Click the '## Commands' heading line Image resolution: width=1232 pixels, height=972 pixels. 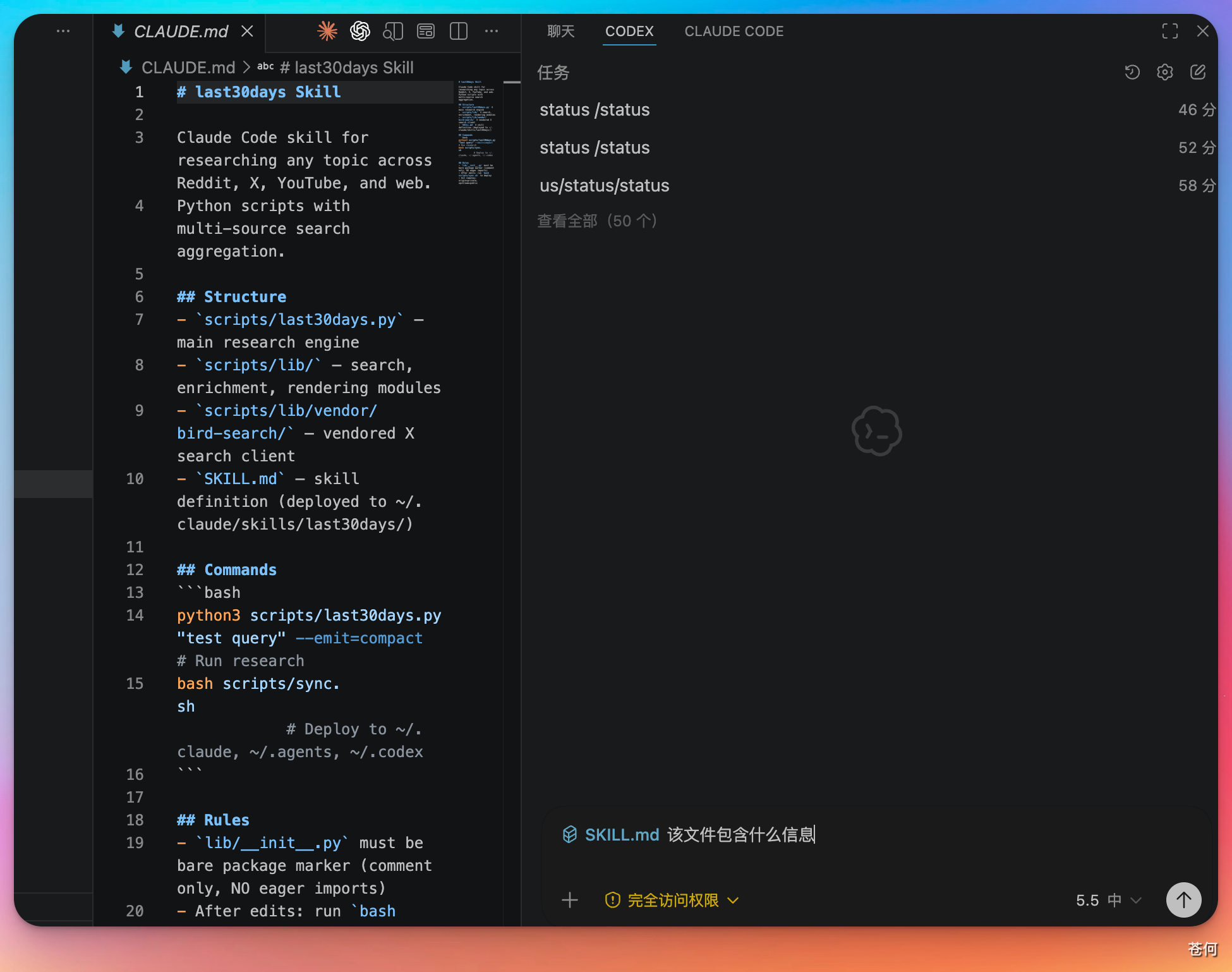pyautogui.click(x=227, y=570)
